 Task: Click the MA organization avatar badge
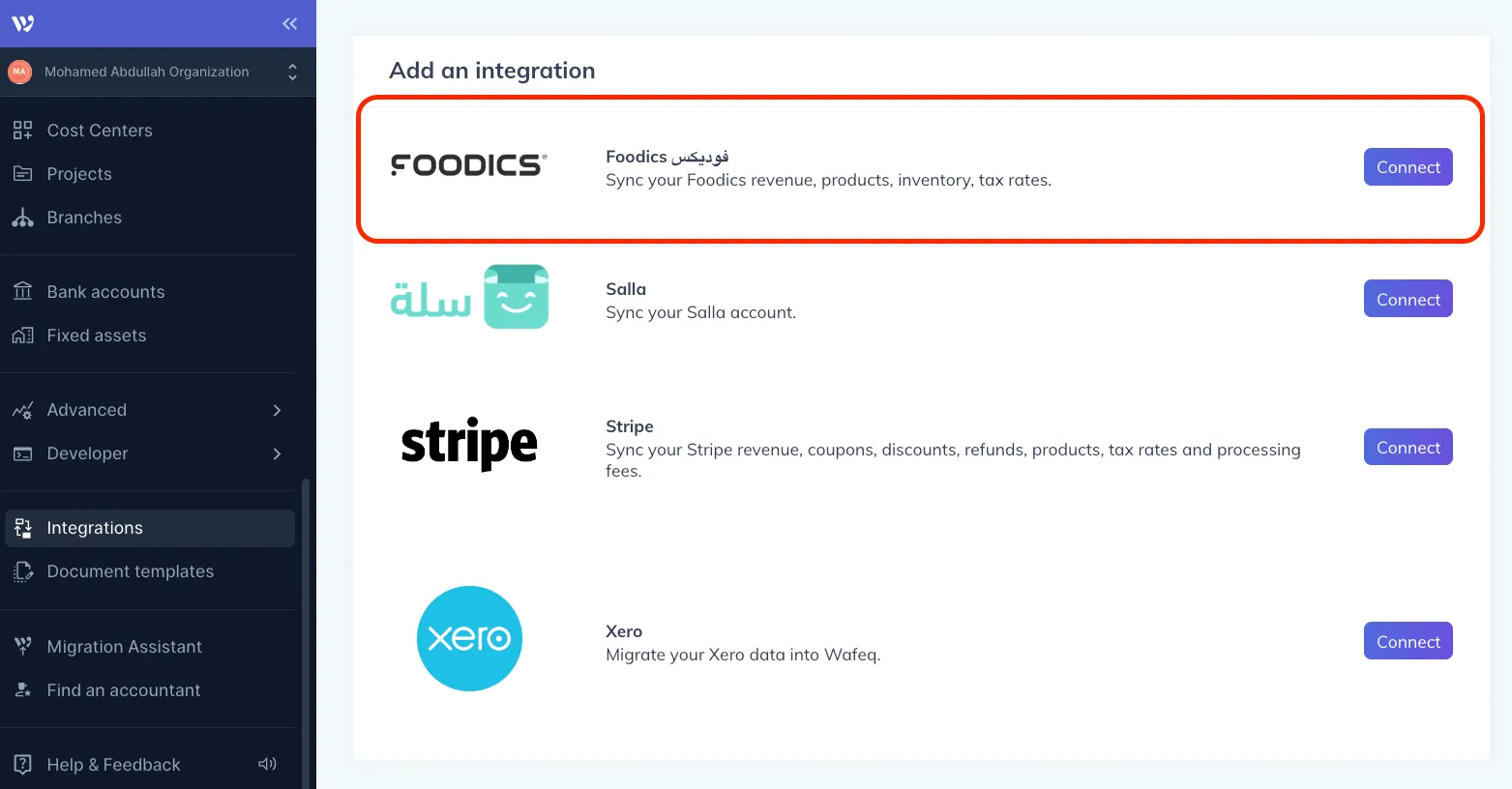coord(19,72)
